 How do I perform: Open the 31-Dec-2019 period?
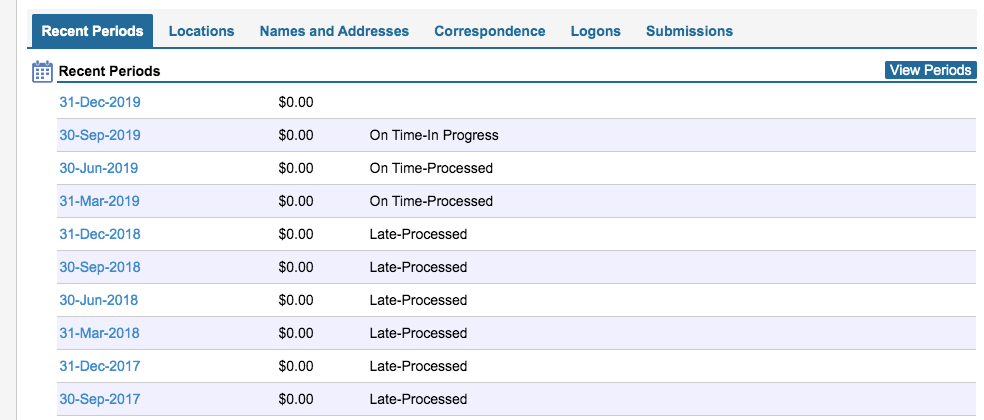100,102
